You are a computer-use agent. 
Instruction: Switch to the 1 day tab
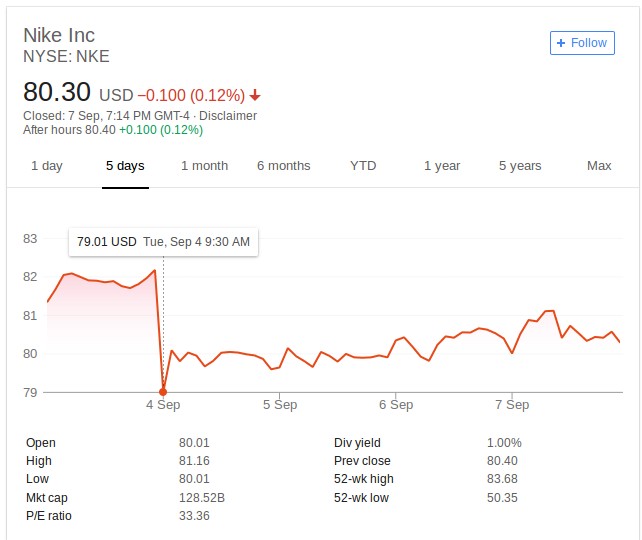47,166
